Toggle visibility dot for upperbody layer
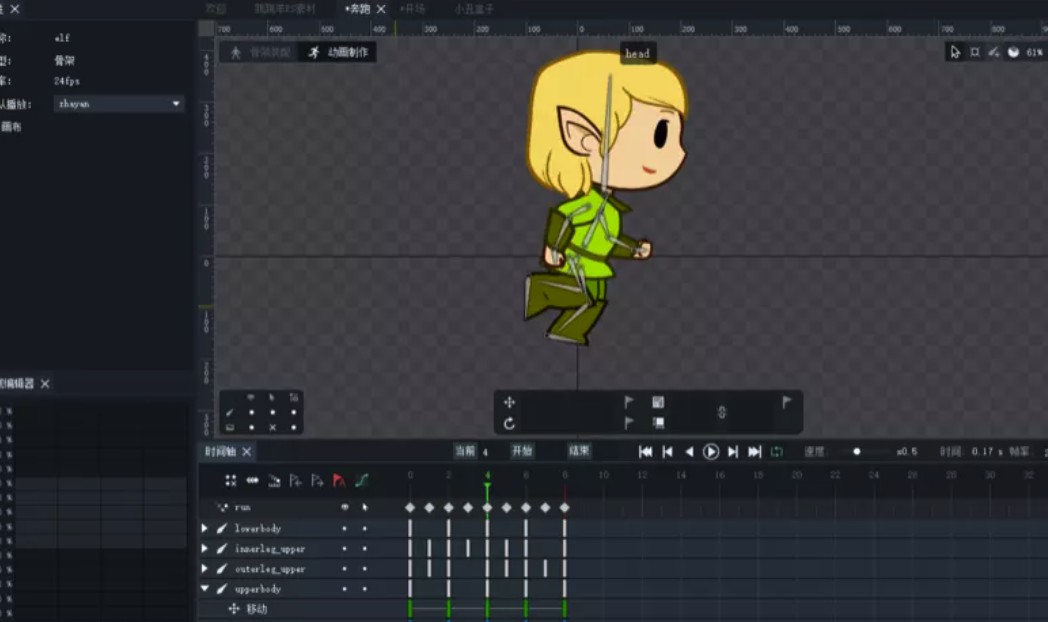Screen dimensions: 1048x622 345,589
